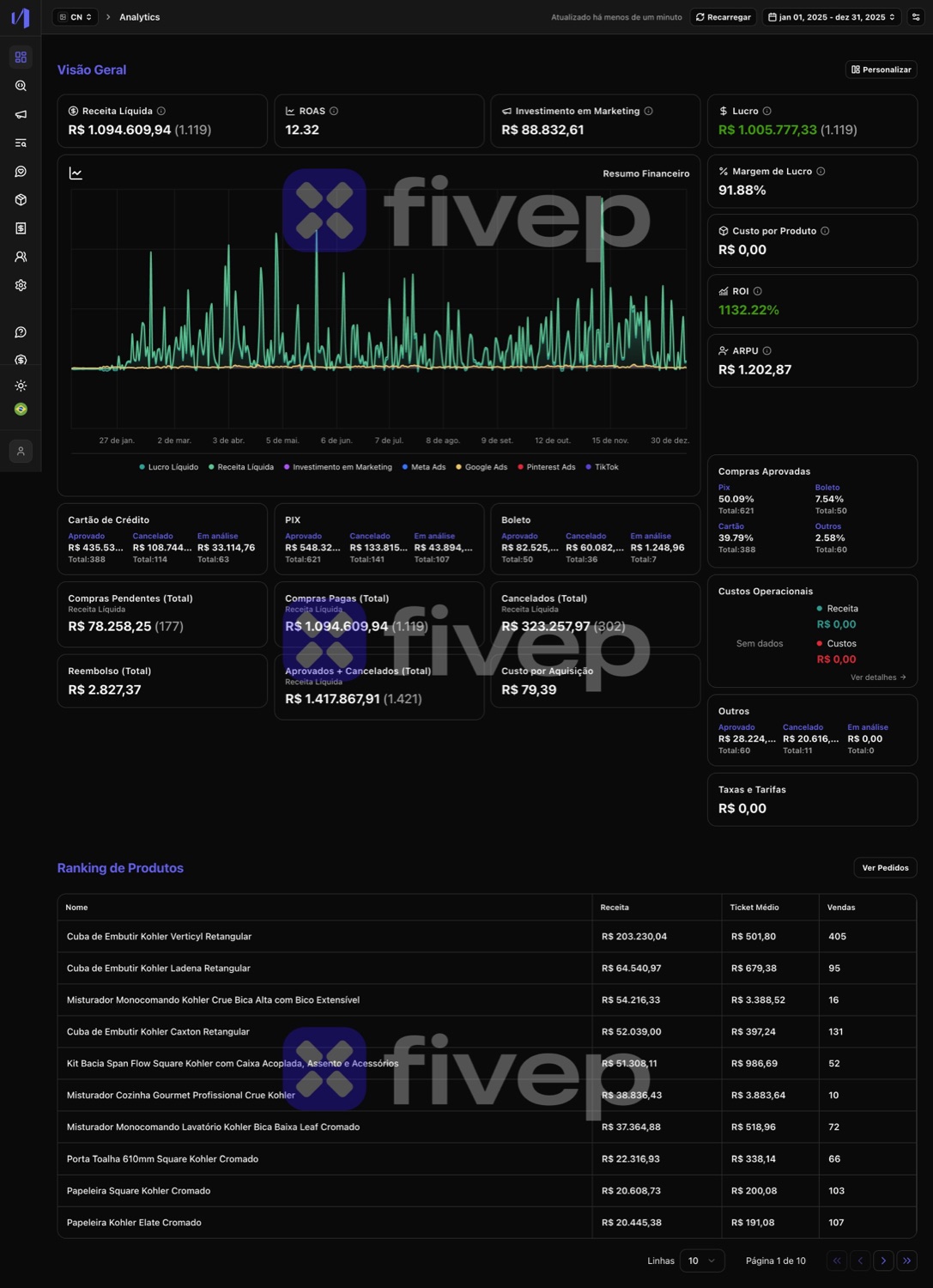Click the Ver Pedidos button
The image size is (933, 1288).
(885, 868)
